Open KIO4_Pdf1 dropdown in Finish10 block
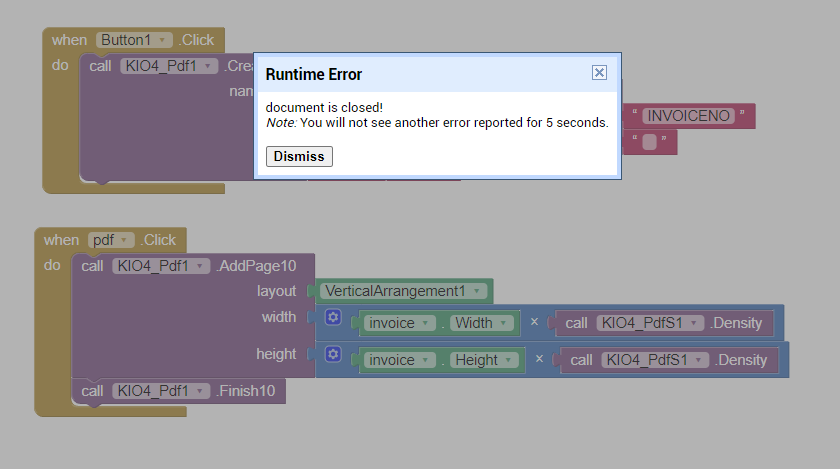Image resolution: width=840 pixels, height=469 pixels. (x=202, y=390)
